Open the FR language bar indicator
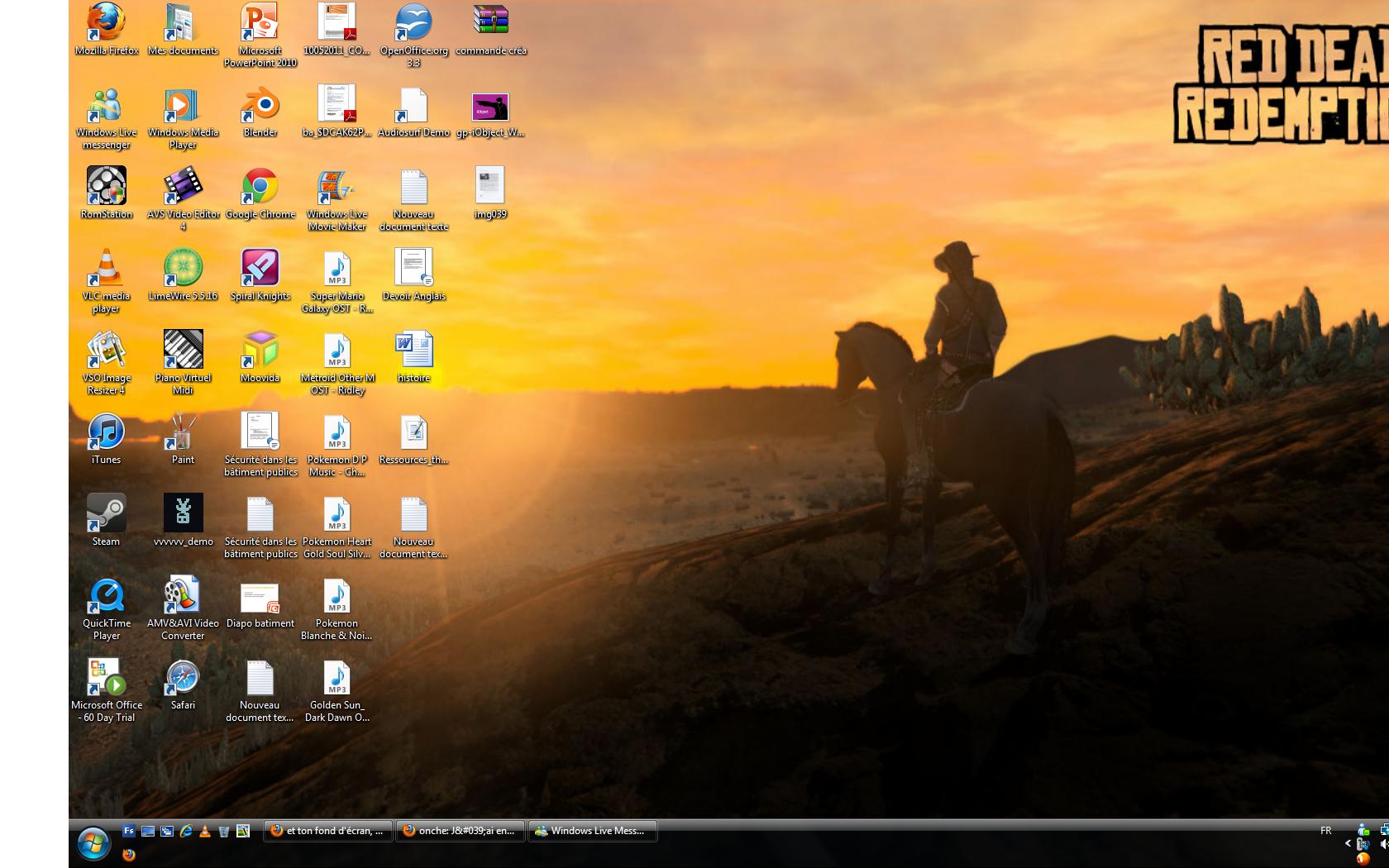 point(1326,831)
